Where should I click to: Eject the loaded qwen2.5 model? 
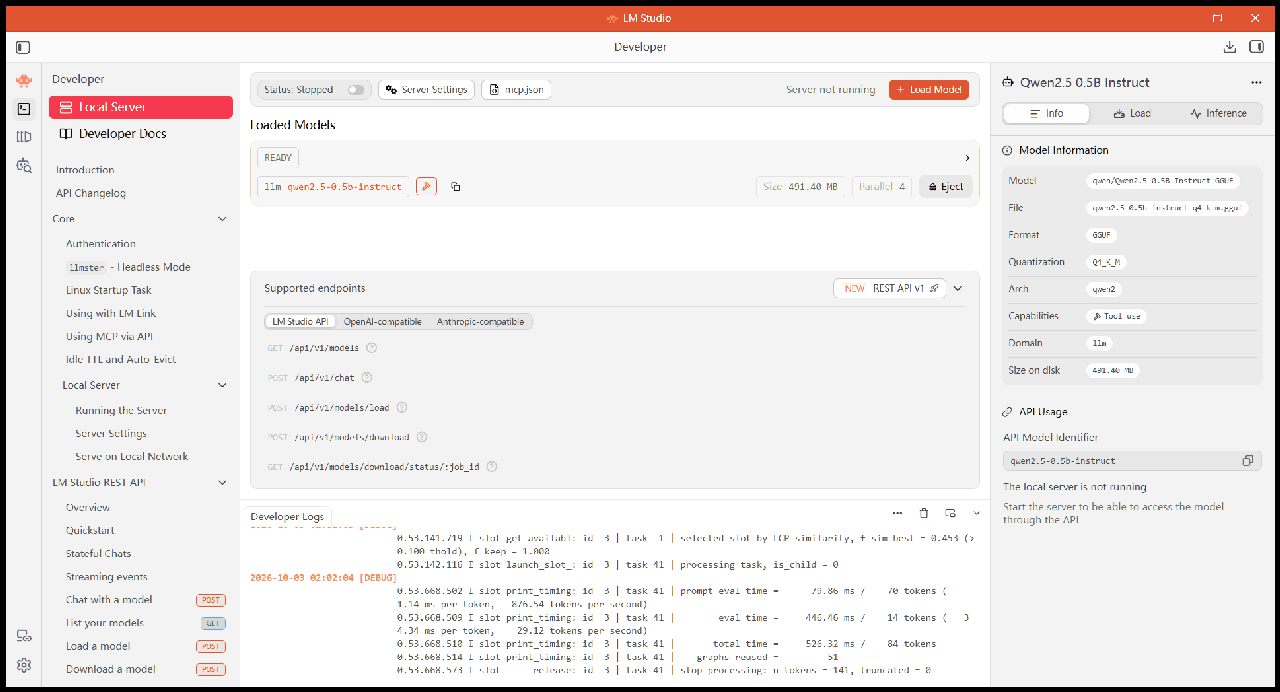(x=945, y=187)
